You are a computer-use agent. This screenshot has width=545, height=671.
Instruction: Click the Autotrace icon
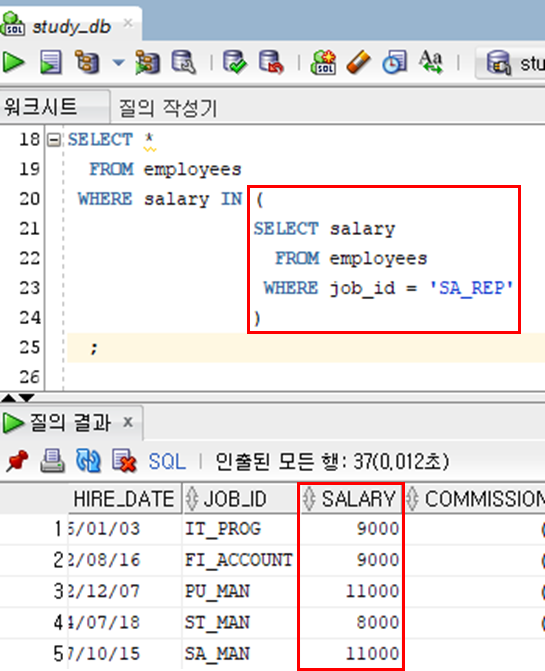point(148,62)
